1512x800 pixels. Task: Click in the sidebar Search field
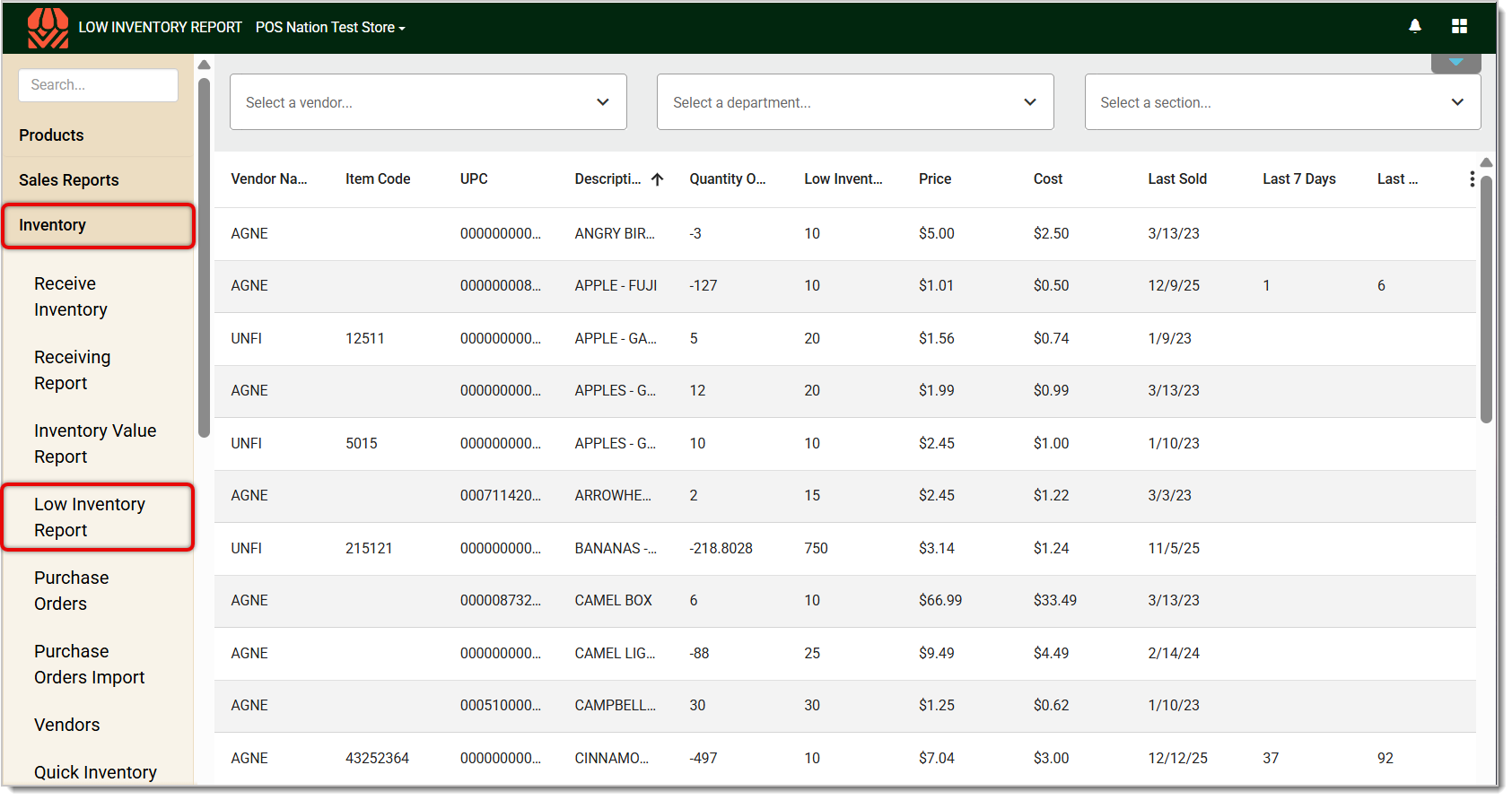98,85
